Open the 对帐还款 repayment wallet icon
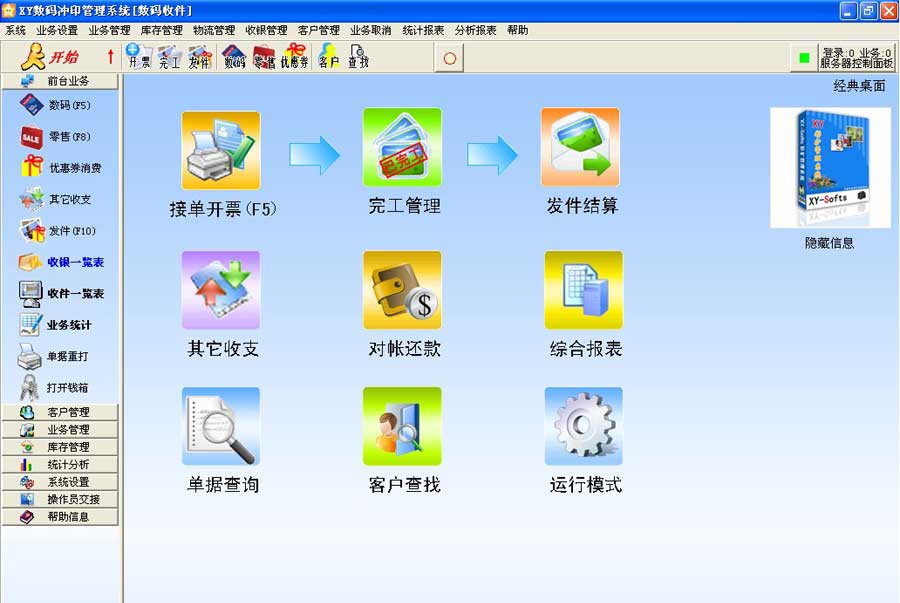This screenshot has width=900, height=603. [x=402, y=290]
